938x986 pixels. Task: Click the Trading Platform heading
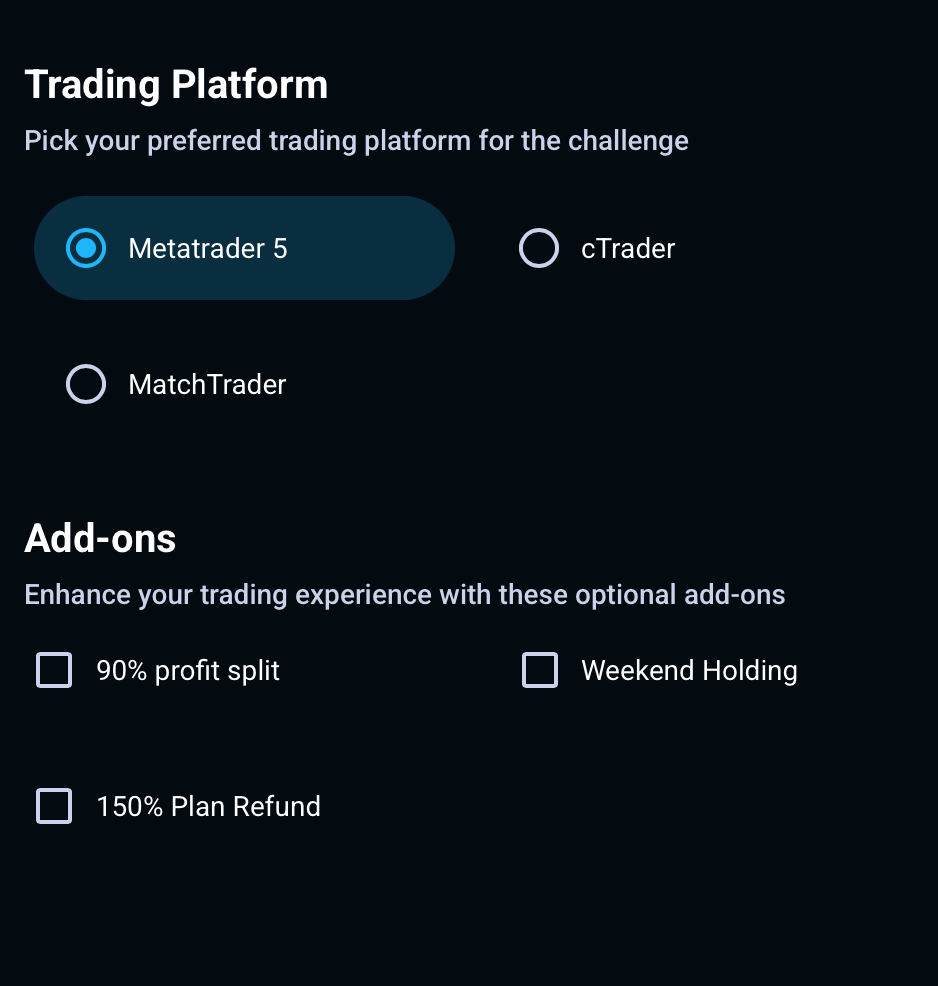pos(177,84)
